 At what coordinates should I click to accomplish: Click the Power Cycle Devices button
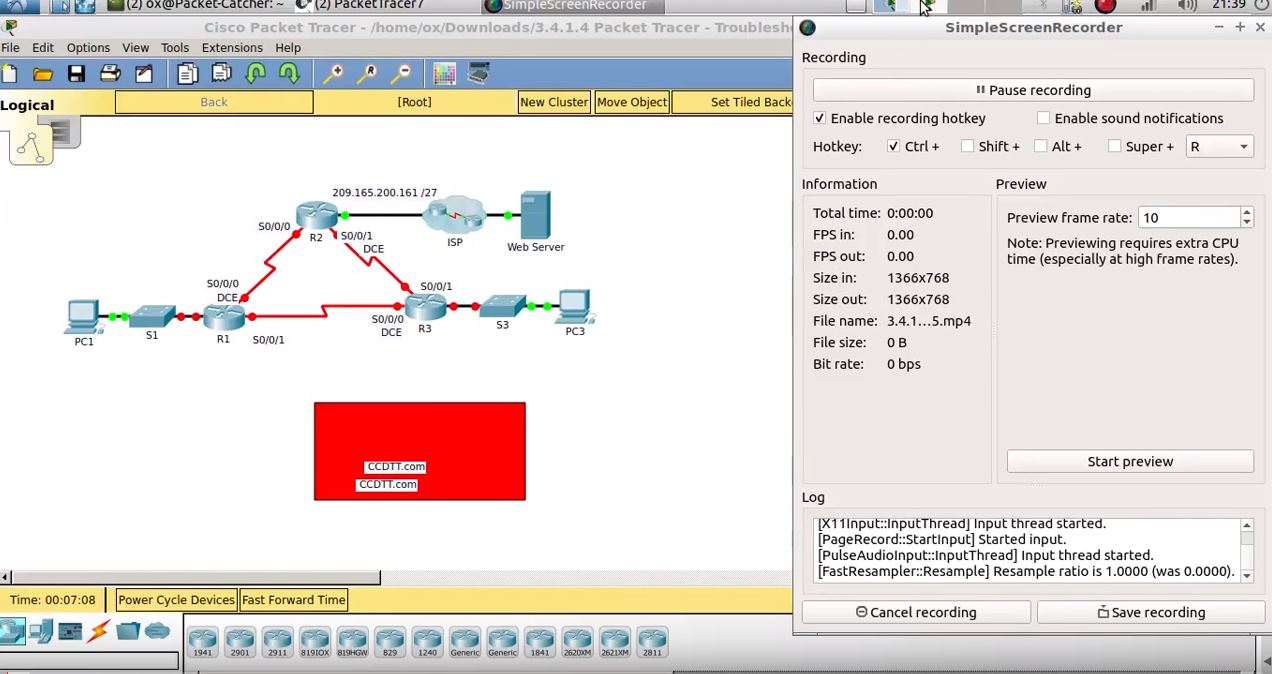click(176, 599)
